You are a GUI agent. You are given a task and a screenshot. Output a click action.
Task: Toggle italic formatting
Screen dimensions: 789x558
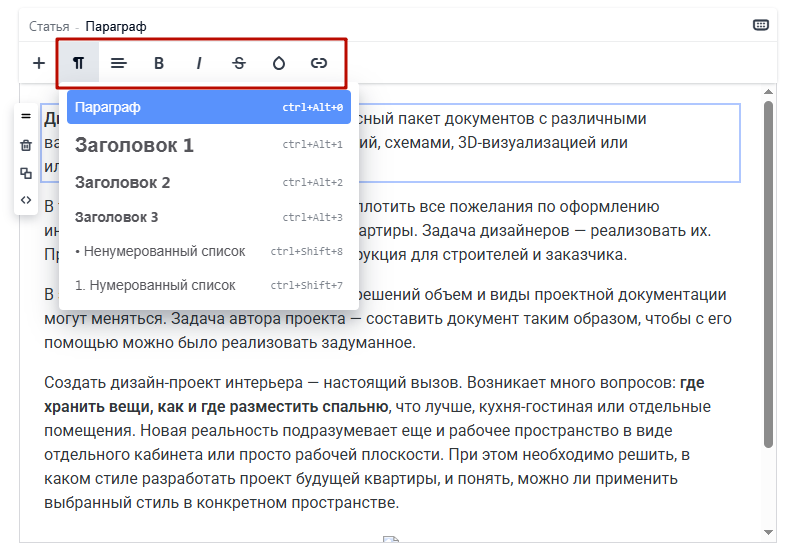(199, 63)
